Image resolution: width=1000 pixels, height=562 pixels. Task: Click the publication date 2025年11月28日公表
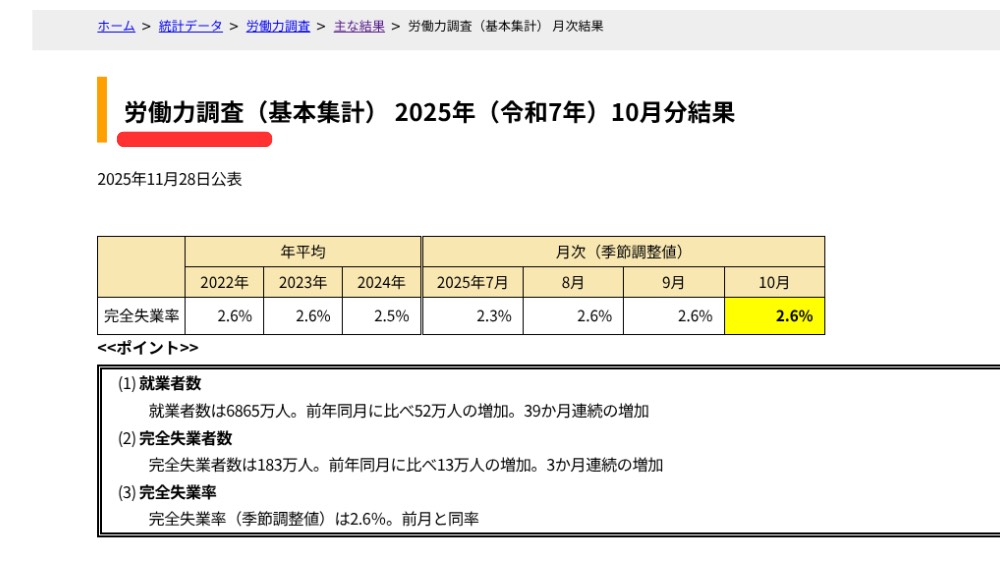coord(169,180)
